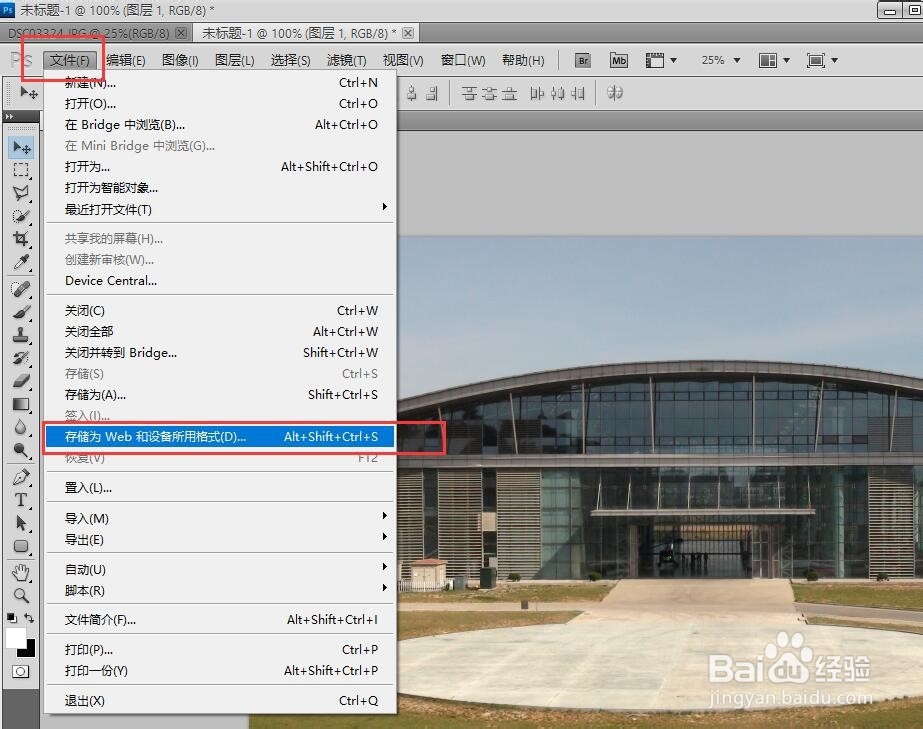Image resolution: width=923 pixels, height=729 pixels.
Task: Open the Arrange Documents dropdown arrow
Action: point(786,60)
